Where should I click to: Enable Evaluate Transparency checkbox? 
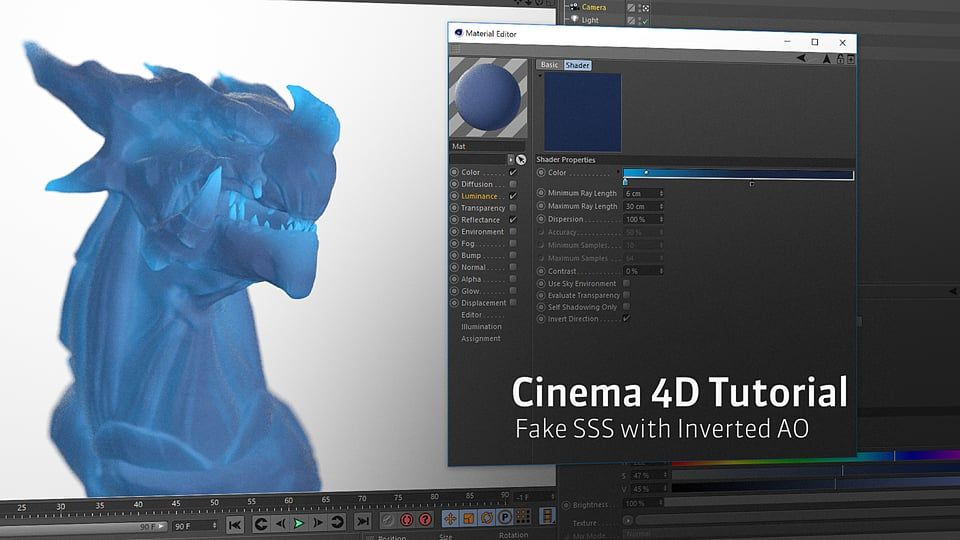(626, 294)
